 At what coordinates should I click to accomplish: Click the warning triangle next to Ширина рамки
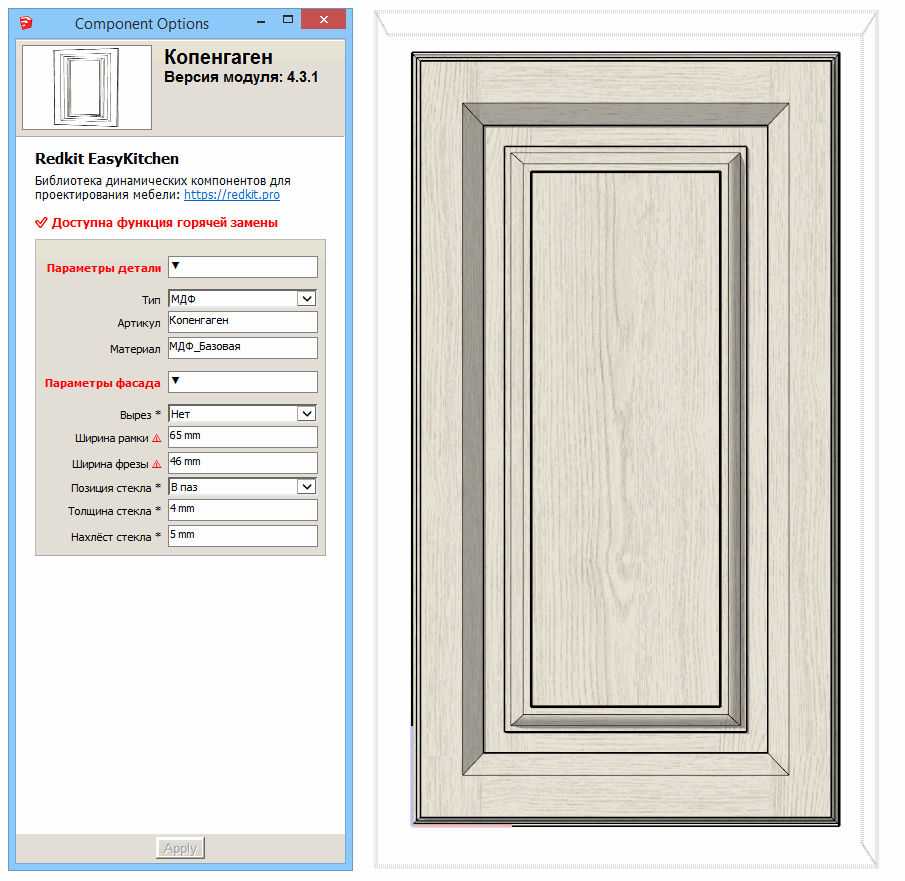pos(156,438)
